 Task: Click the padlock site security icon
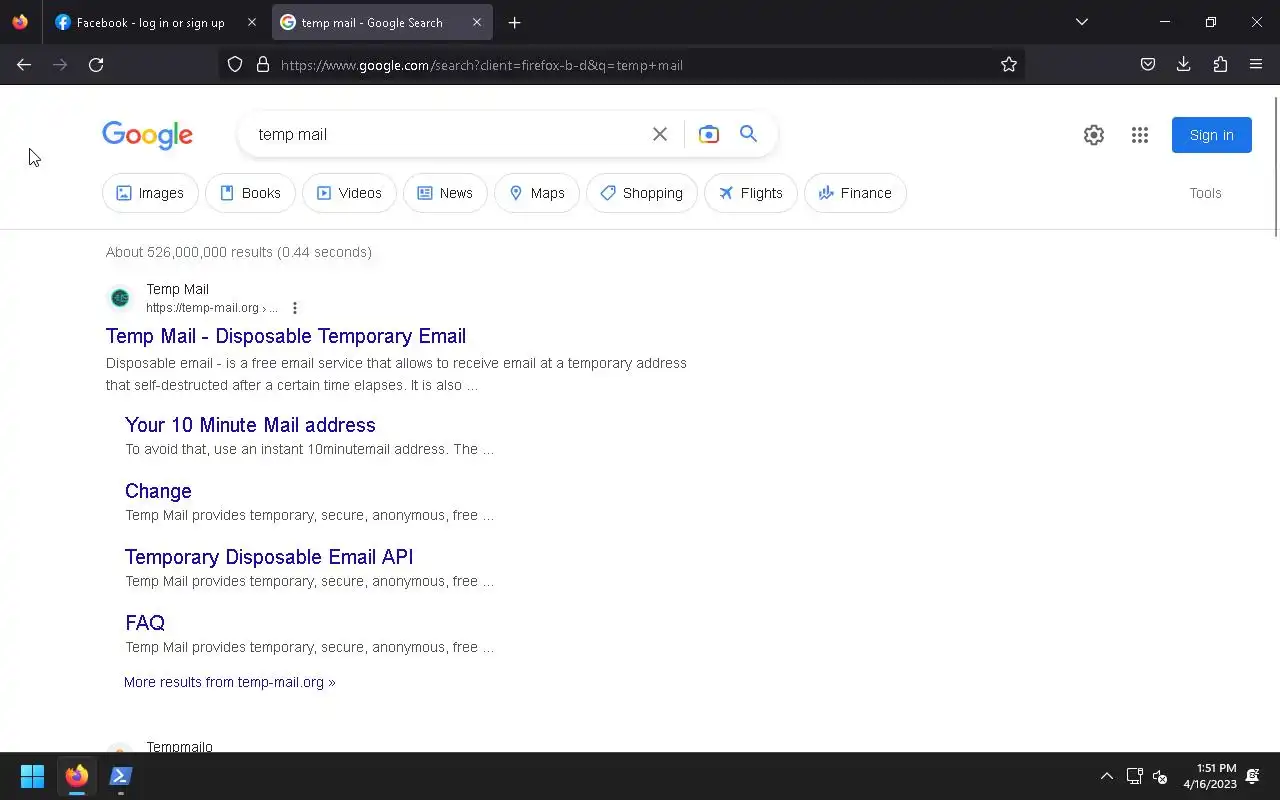[263, 65]
